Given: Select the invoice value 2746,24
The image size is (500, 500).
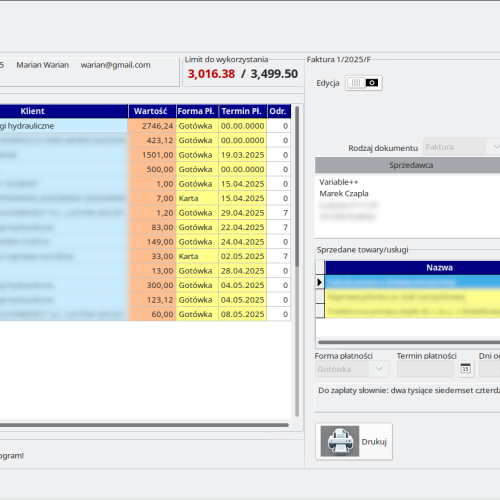Looking at the screenshot, I should point(152,126).
